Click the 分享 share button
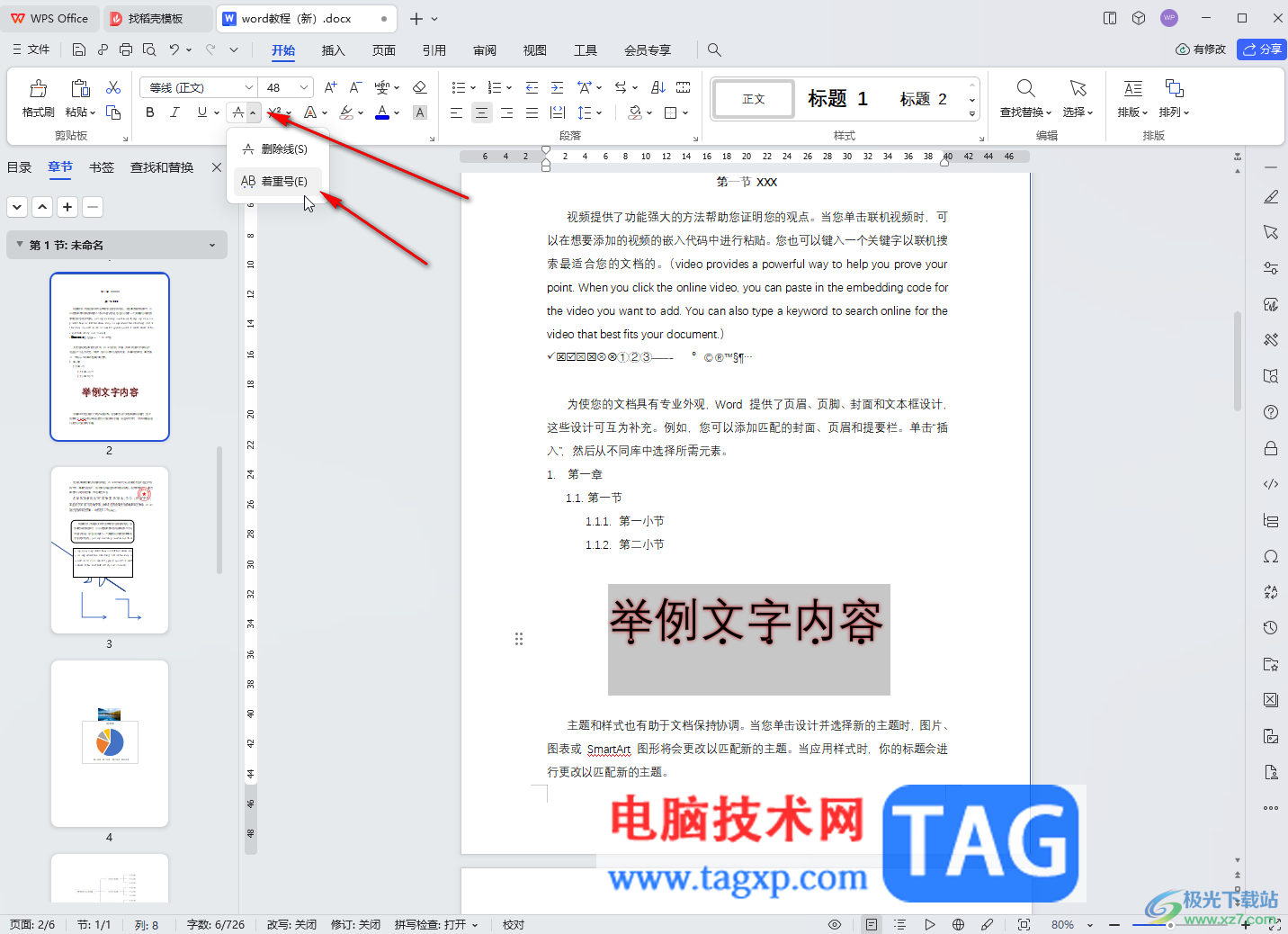Viewport: 1288px width, 934px height. point(1262,49)
